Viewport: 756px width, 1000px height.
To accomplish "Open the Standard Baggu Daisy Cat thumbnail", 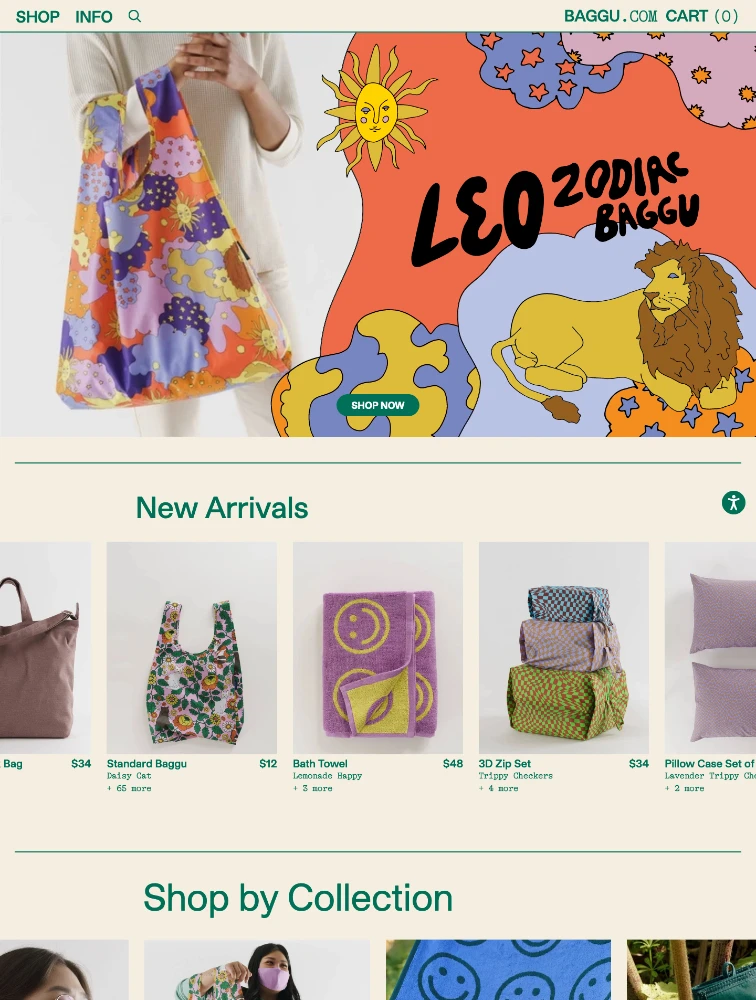I will point(191,648).
